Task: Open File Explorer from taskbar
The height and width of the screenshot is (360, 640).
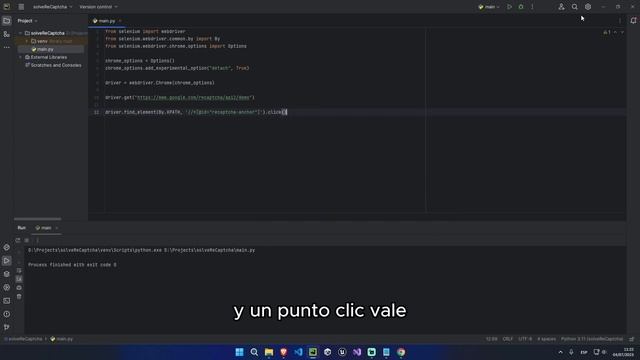Action: (269, 352)
